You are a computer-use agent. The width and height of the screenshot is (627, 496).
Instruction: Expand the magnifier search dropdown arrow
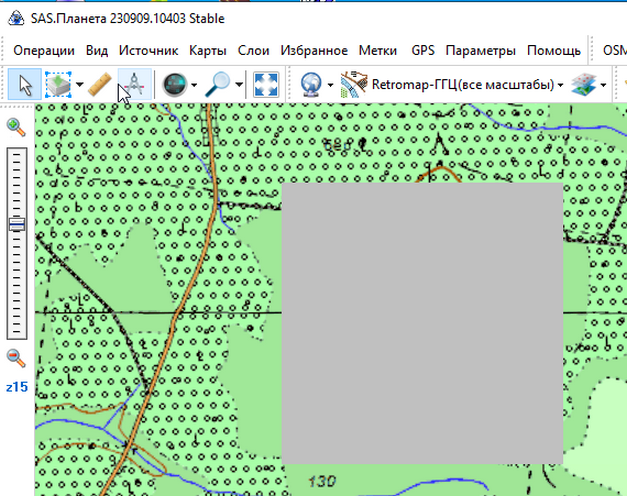click(240, 85)
